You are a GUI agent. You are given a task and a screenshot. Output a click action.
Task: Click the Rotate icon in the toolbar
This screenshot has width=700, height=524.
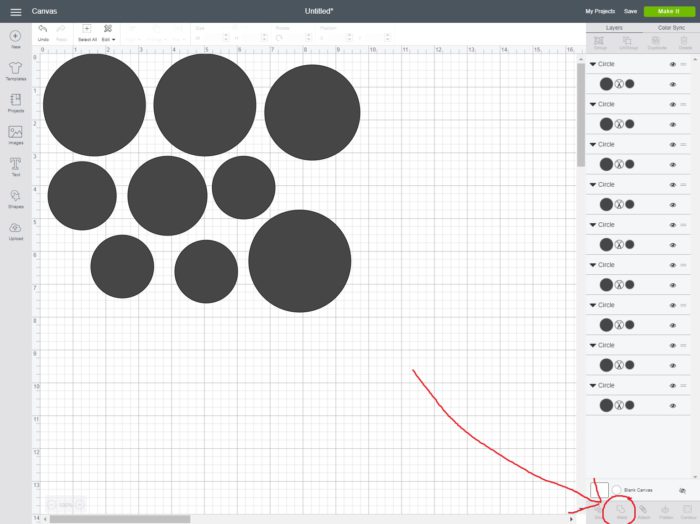point(279,38)
